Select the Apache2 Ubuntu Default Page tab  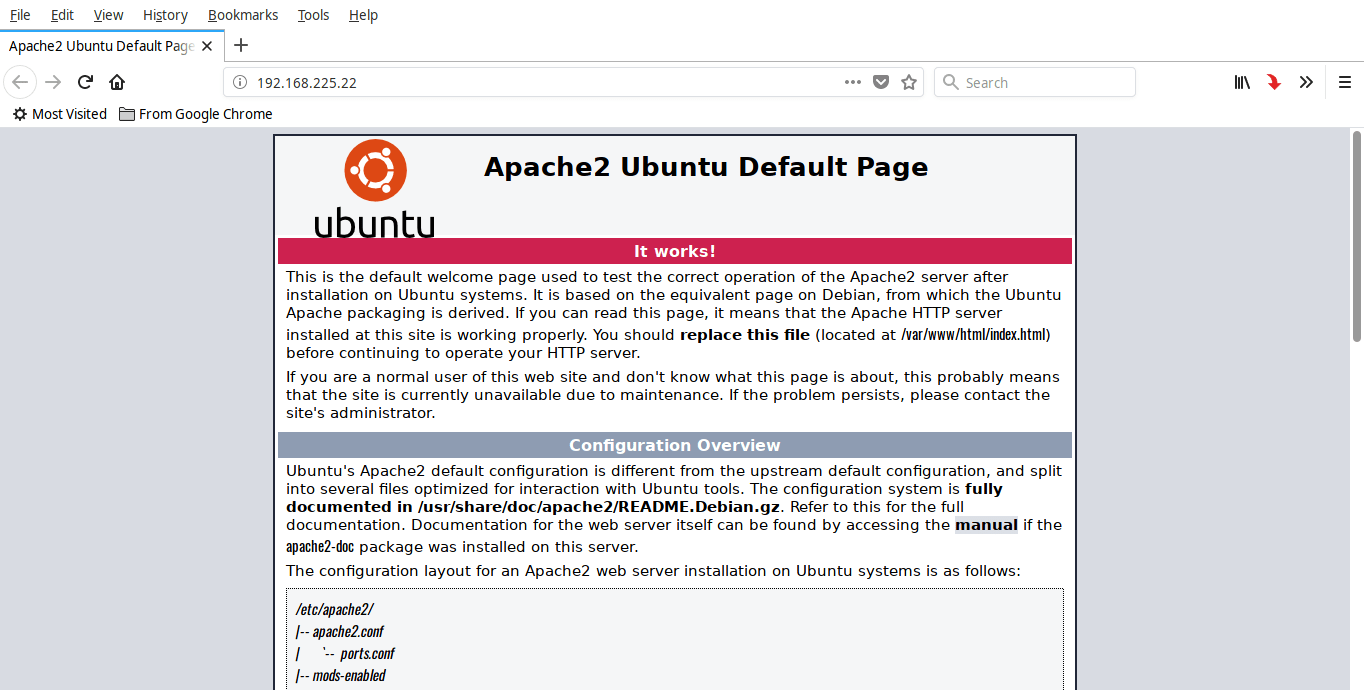point(100,45)
